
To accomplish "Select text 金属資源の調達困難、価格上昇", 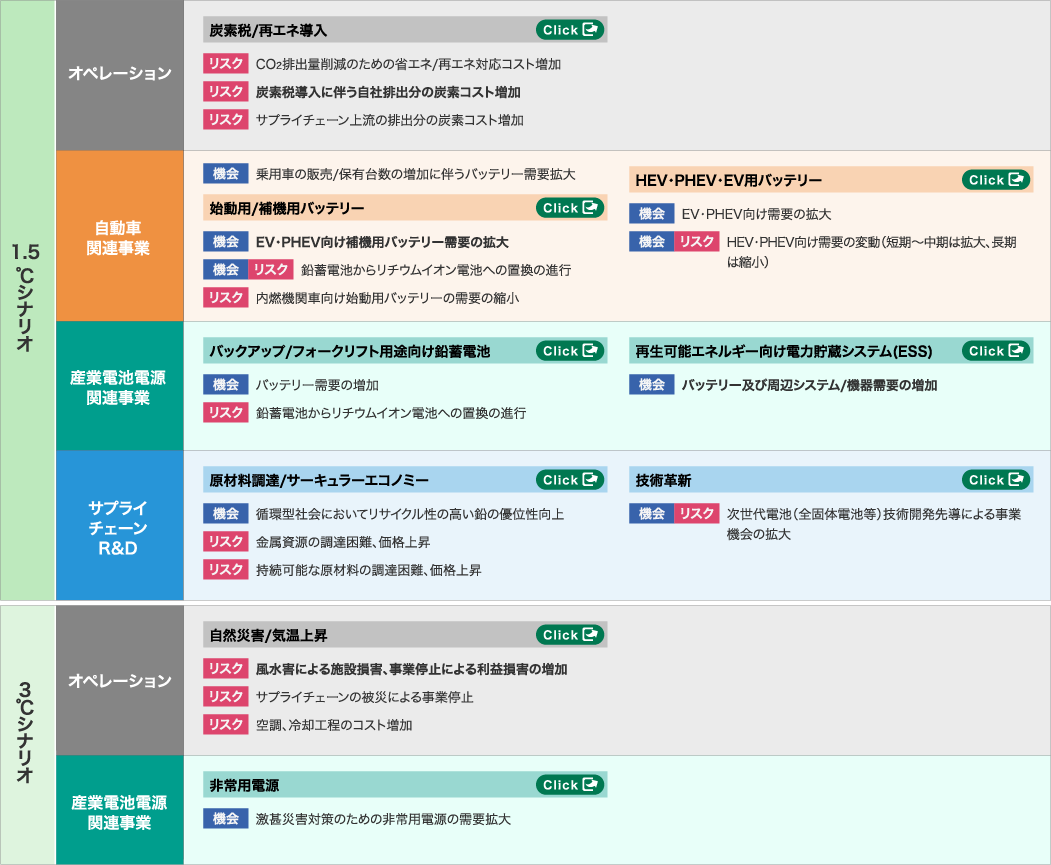I will click(343, 543).
